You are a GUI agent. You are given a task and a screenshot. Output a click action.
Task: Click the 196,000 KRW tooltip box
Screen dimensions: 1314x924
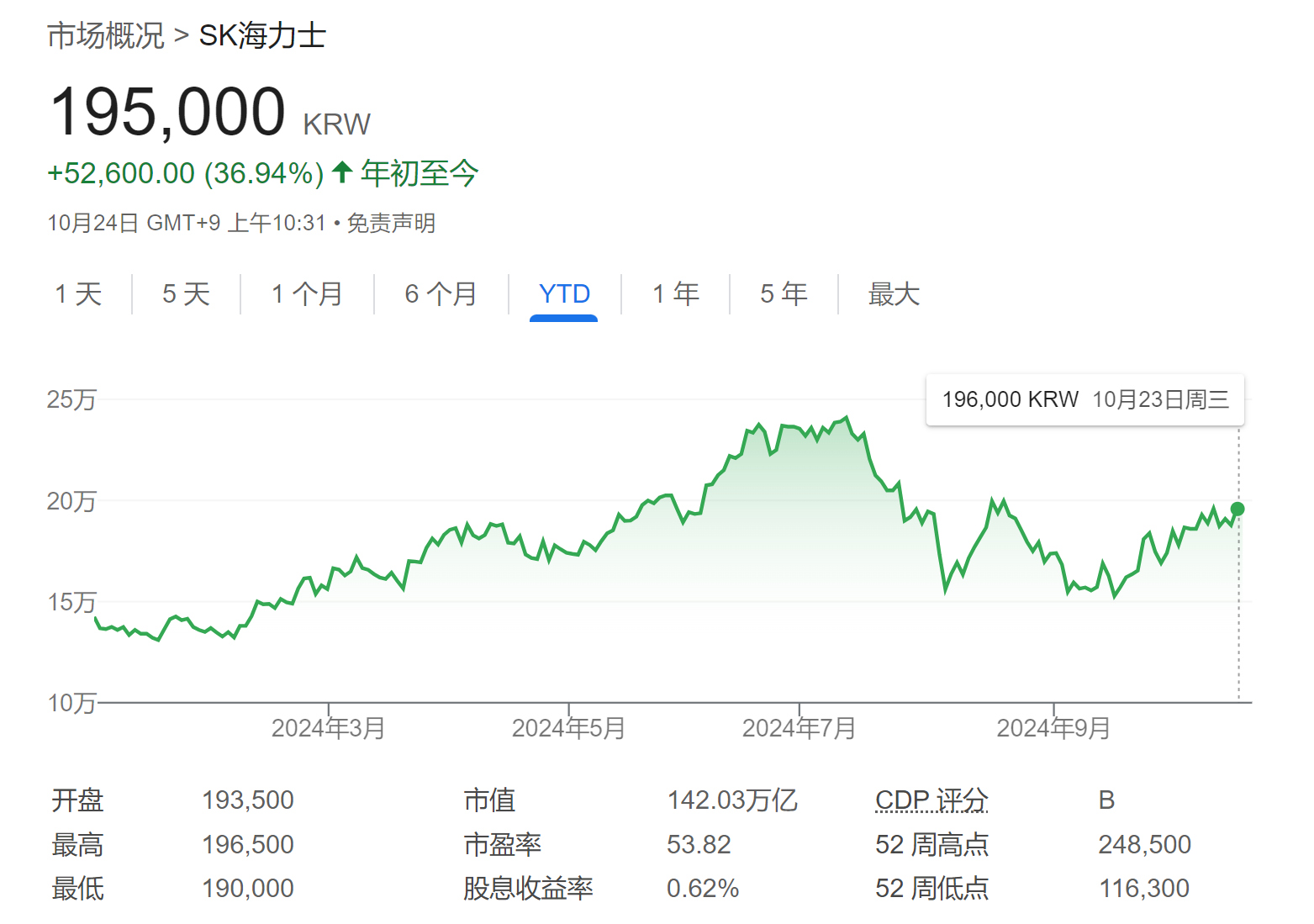point(1085,400)
